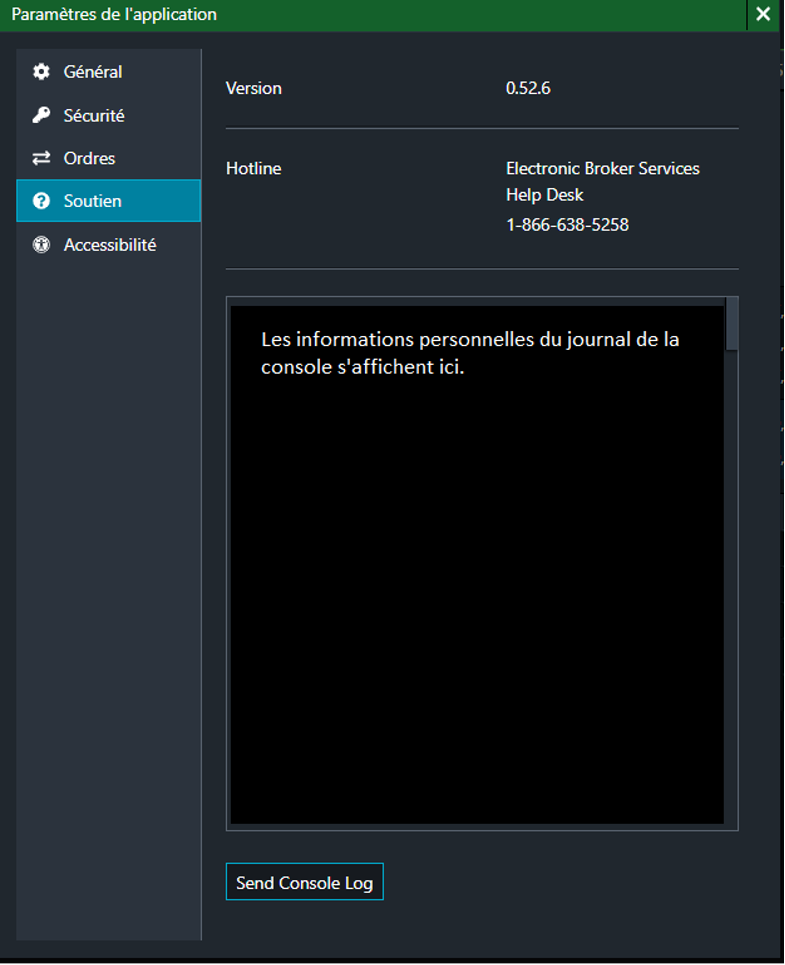Click the version number 0.52.6
Screen dimensions: 785x965
(528, 88)
